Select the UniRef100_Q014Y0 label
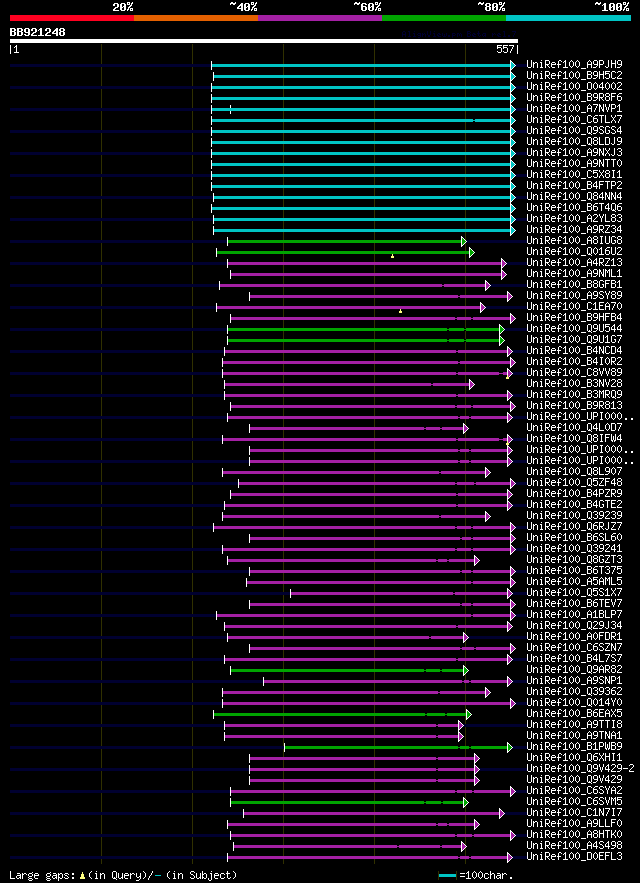This screenshot has width=640, height=883. 574,703
